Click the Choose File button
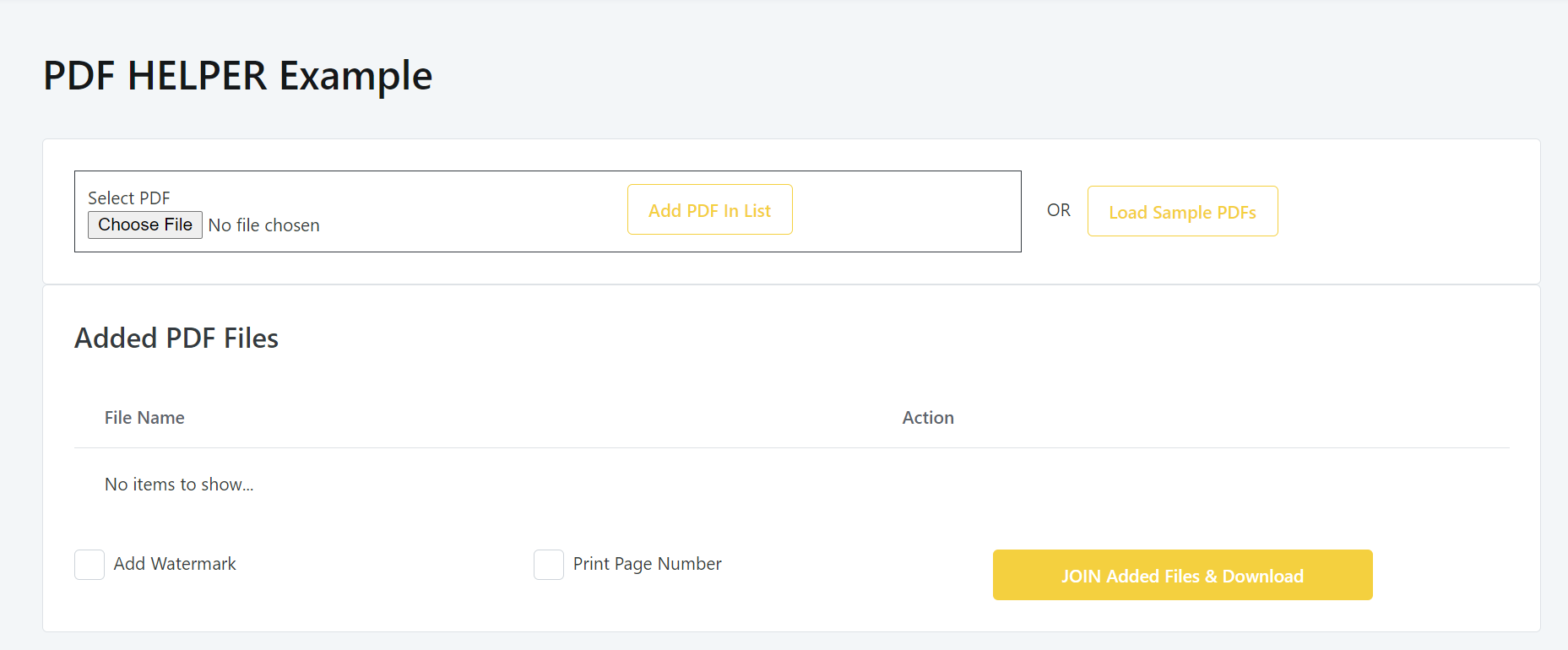This screenshot has width=1568, height=650. pos(145,225)
